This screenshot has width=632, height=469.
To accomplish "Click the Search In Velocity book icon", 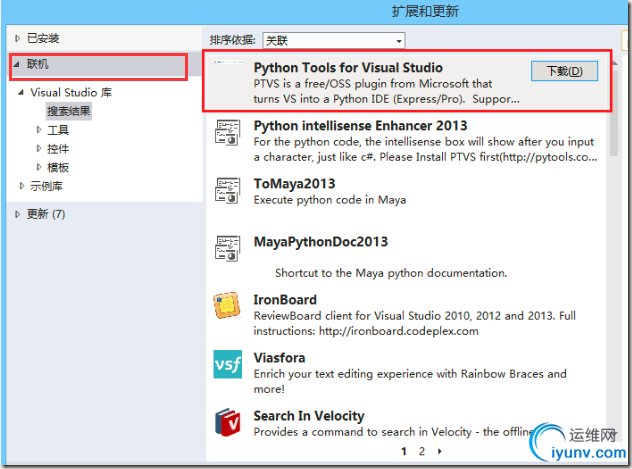I will 228,422.
